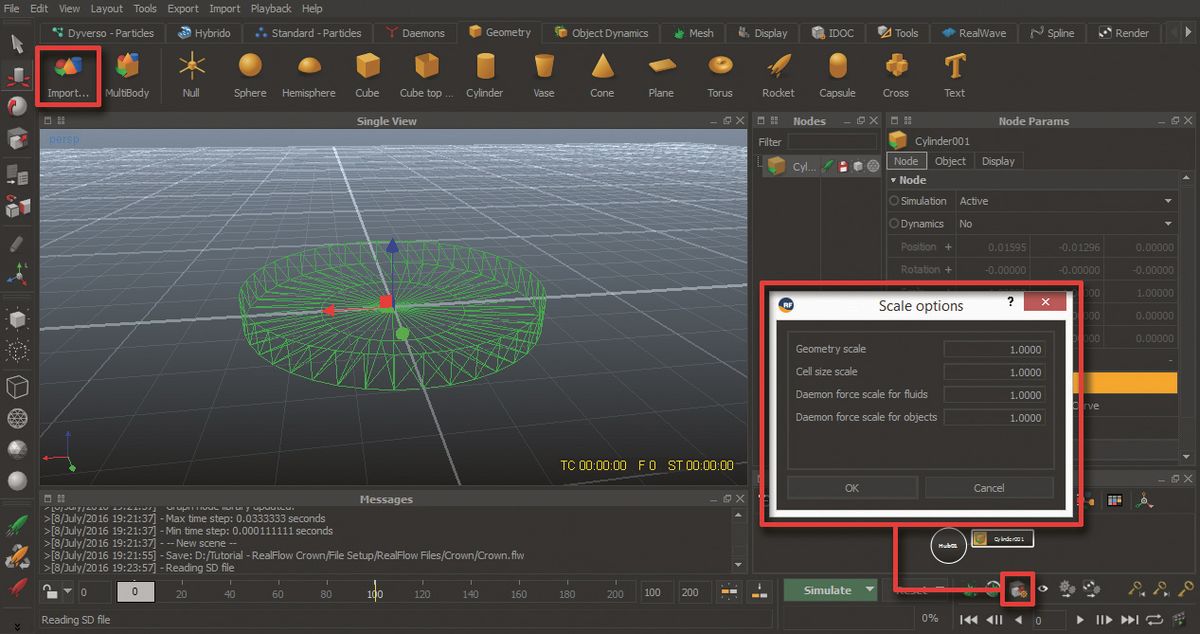Cancel the Scale options dialog
Viewport: 1200px width, 634px height.
[988, 487]
